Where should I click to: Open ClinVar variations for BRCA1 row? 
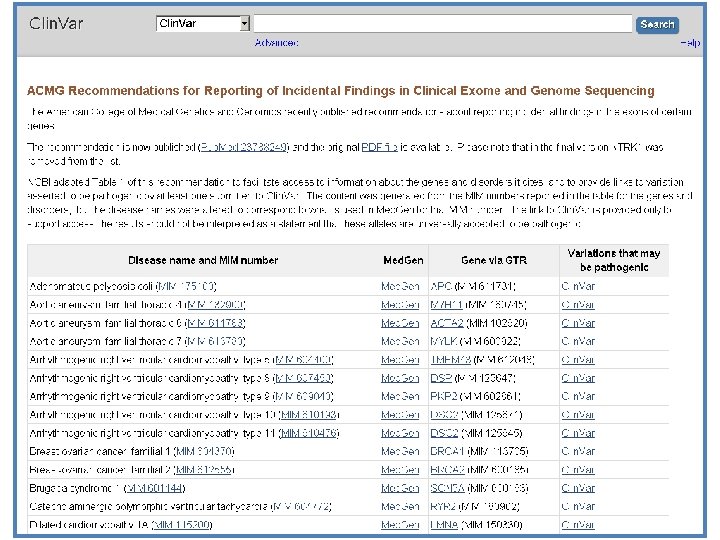coord(578,452)
